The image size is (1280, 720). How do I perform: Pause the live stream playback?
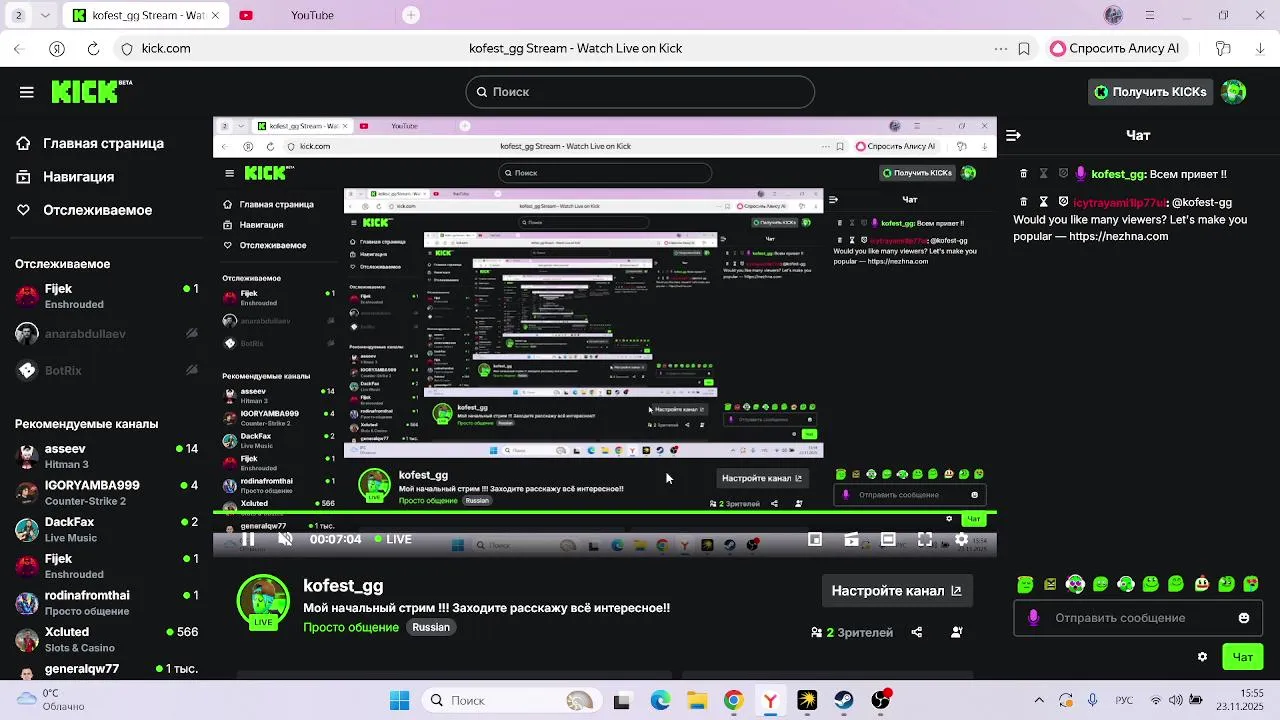point(248,540)
